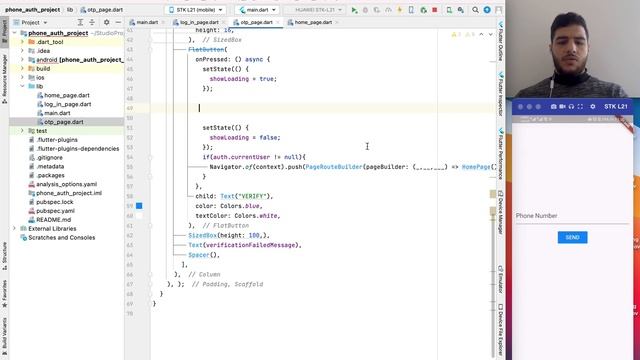Expand the .idea folder
640x360 pixels.
tap(22, 51)
